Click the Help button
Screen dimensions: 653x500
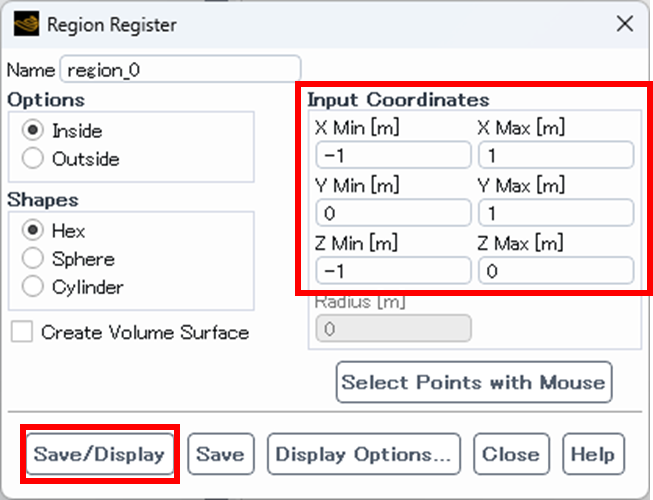pyautogui.click(x=593, y=454)
